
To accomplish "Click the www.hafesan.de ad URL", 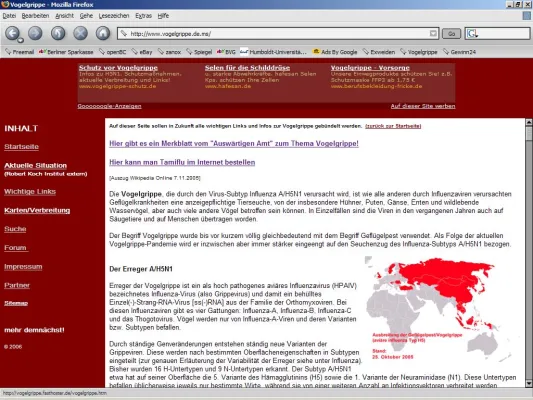I will tap(228, 86).
